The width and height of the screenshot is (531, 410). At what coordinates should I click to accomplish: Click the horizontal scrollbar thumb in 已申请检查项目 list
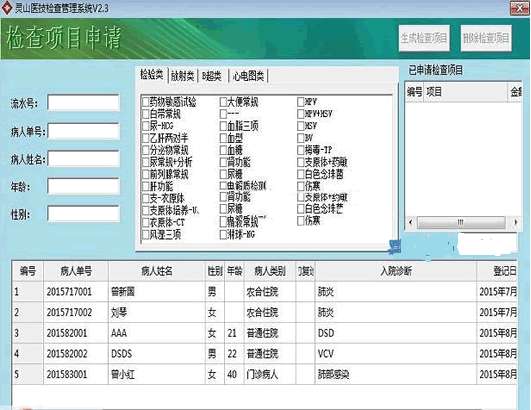(461, 222)
